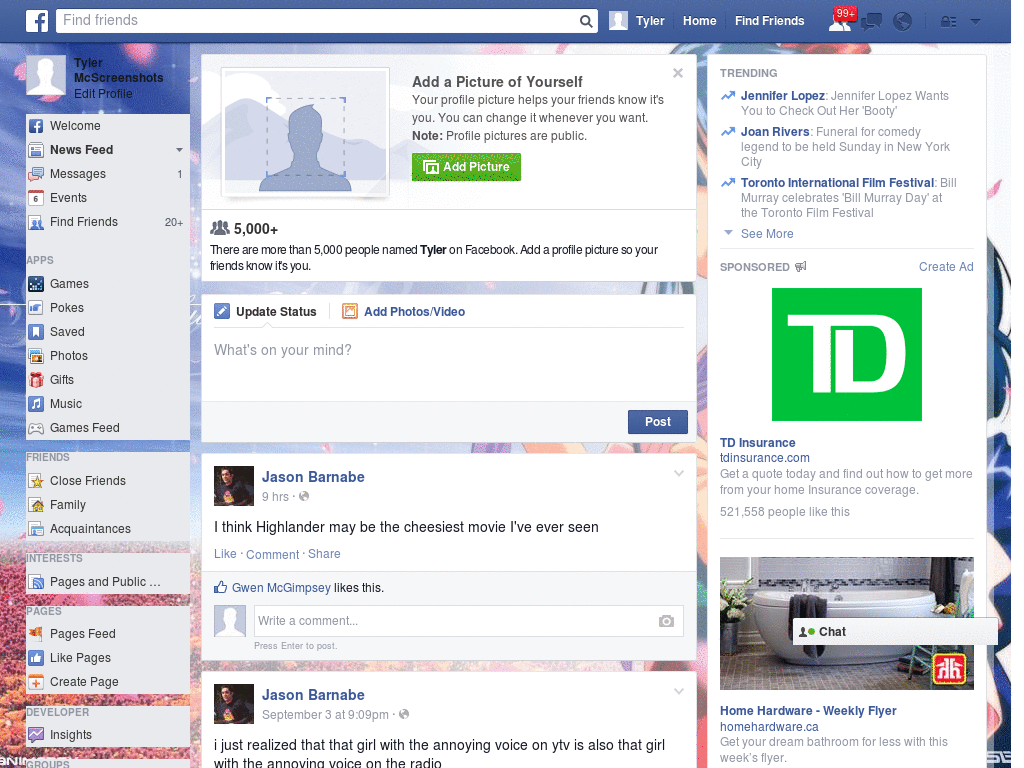This screenshot has width=1024, height=768.
Task: Expand the account menu arrow in top bar
Action: pyautogui.click(x=975, y=22)
